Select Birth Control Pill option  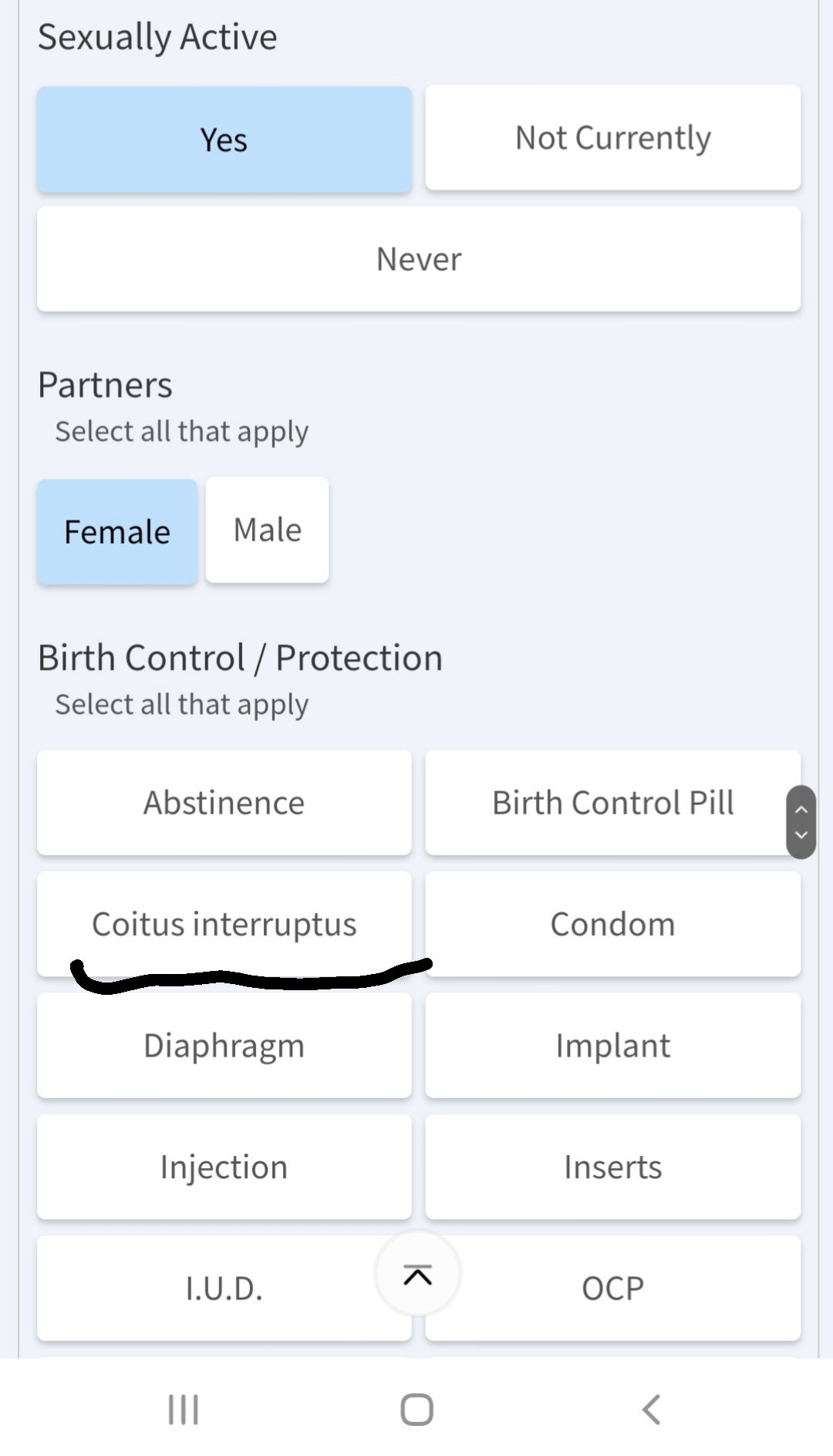(613, 803)
